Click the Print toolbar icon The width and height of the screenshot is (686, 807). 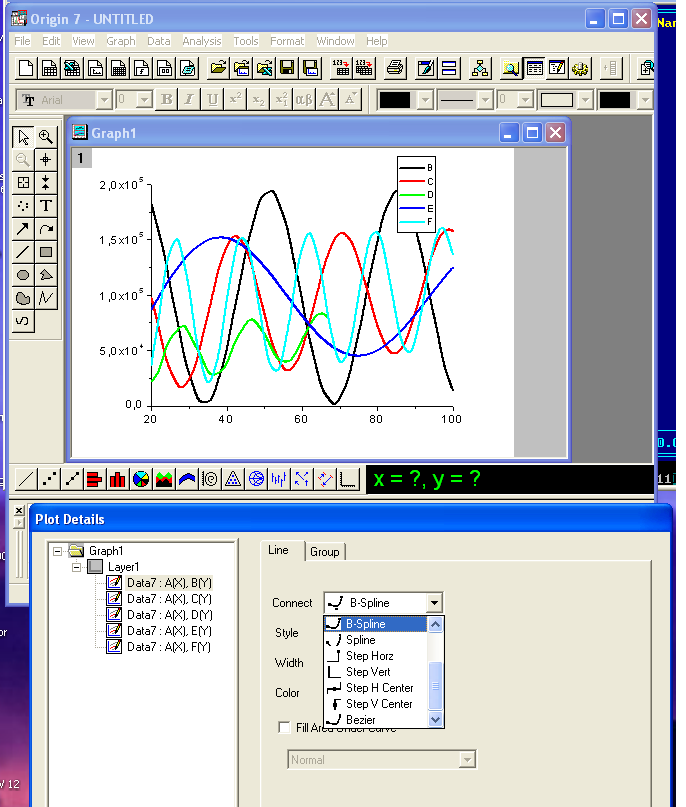395,68
